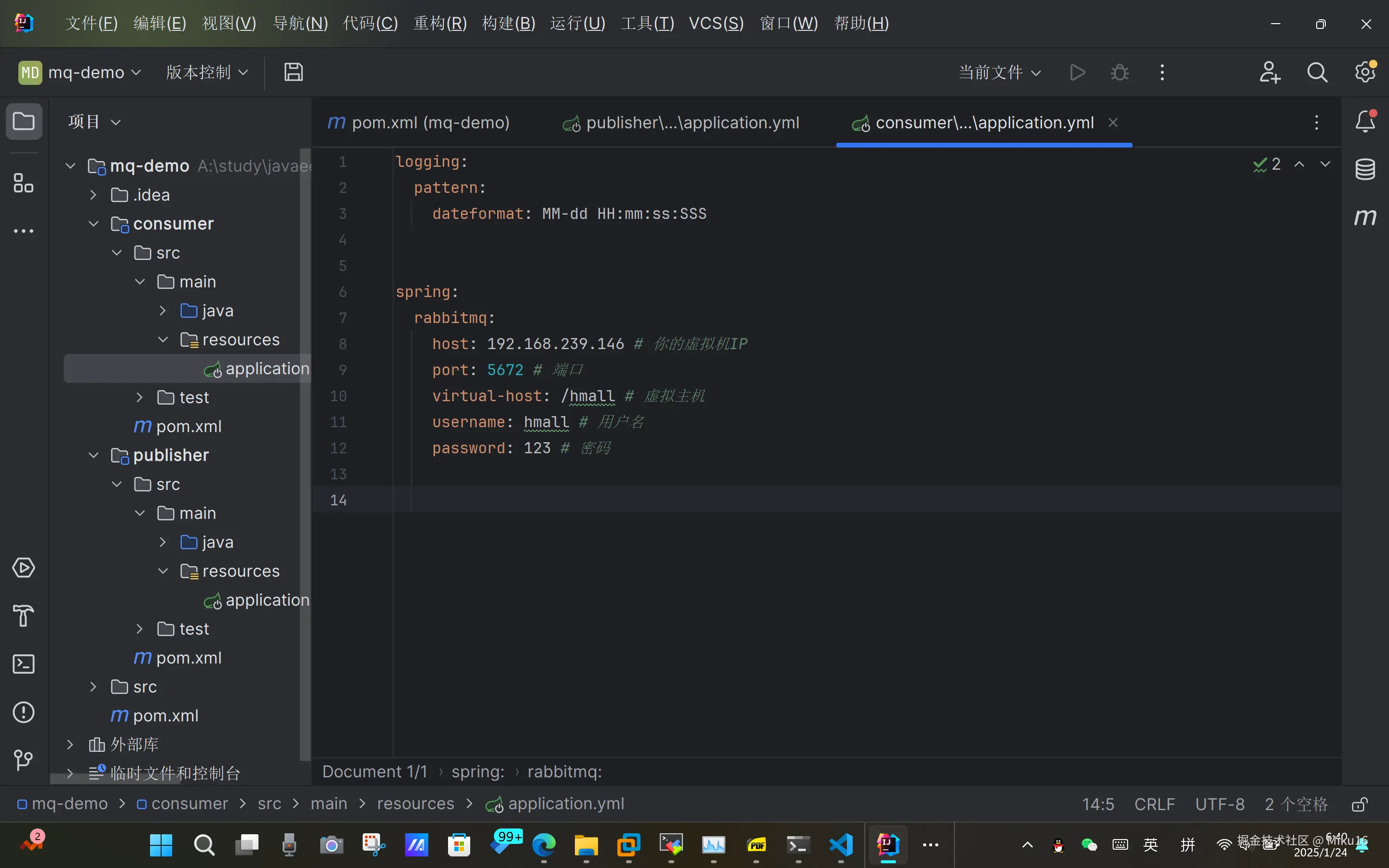
Task: Click the project tree vertical scrollbar
Action: (x=305, y=453)
